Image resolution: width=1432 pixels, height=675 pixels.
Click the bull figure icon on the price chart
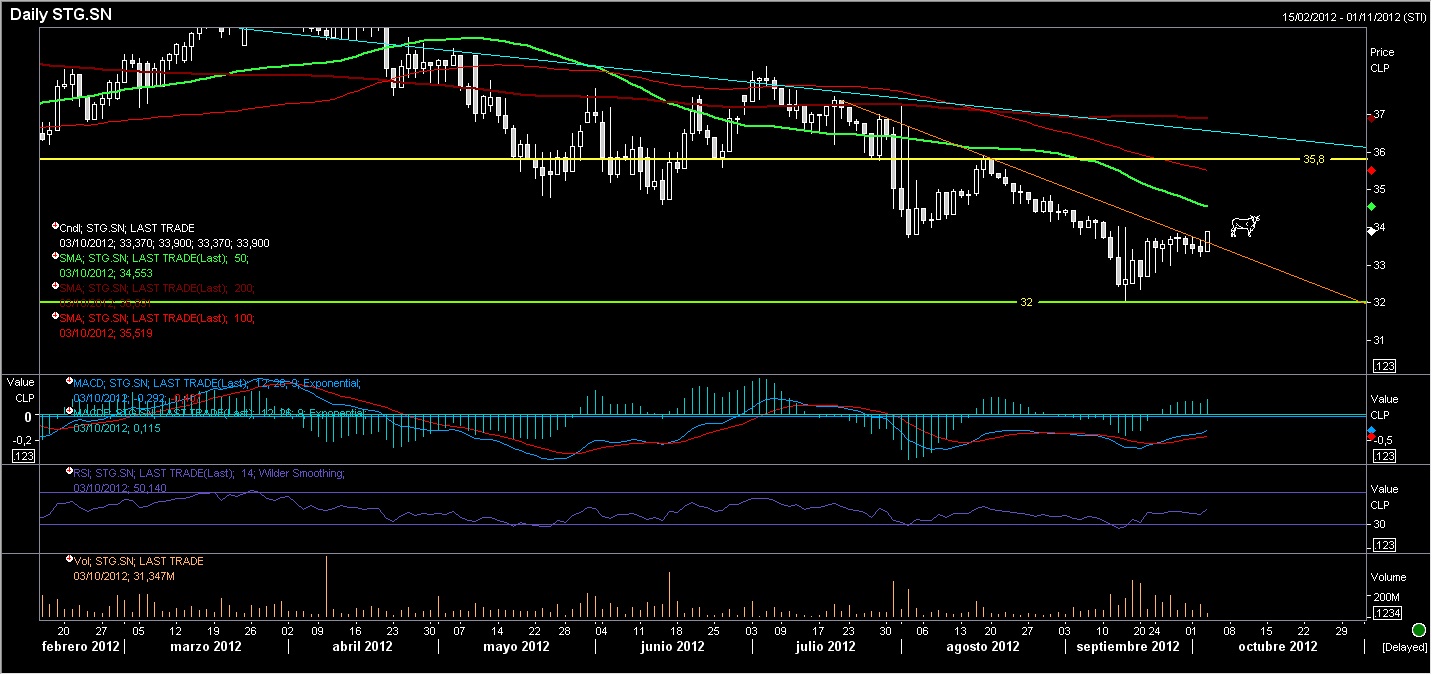pyautogui.click(x=1245, y=226)
